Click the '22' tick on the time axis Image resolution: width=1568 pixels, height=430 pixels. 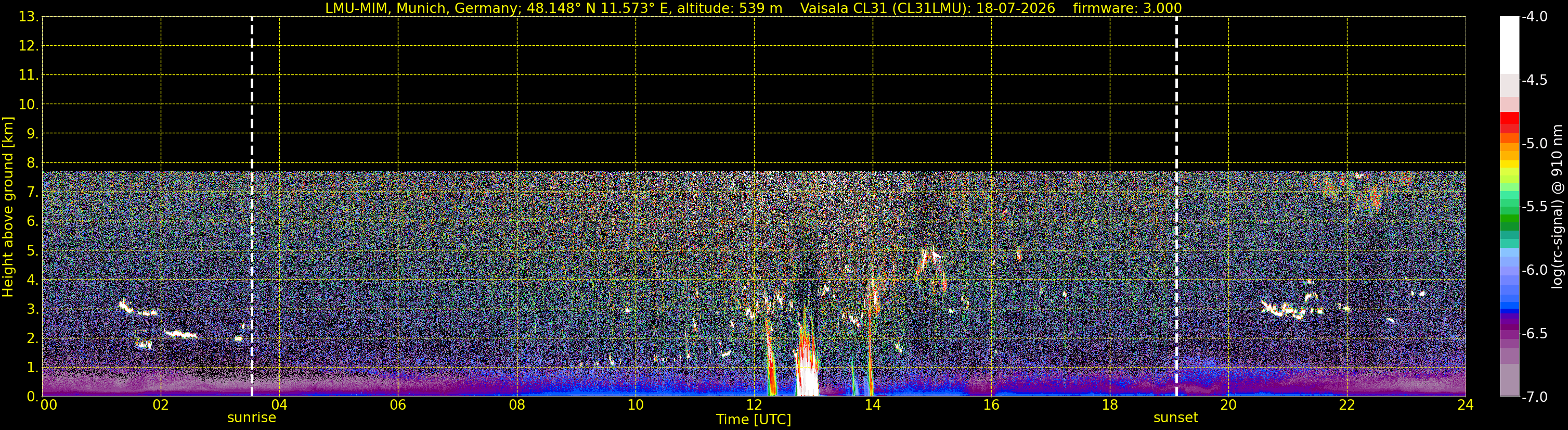pyautogui.click(x=1347, y=405)
